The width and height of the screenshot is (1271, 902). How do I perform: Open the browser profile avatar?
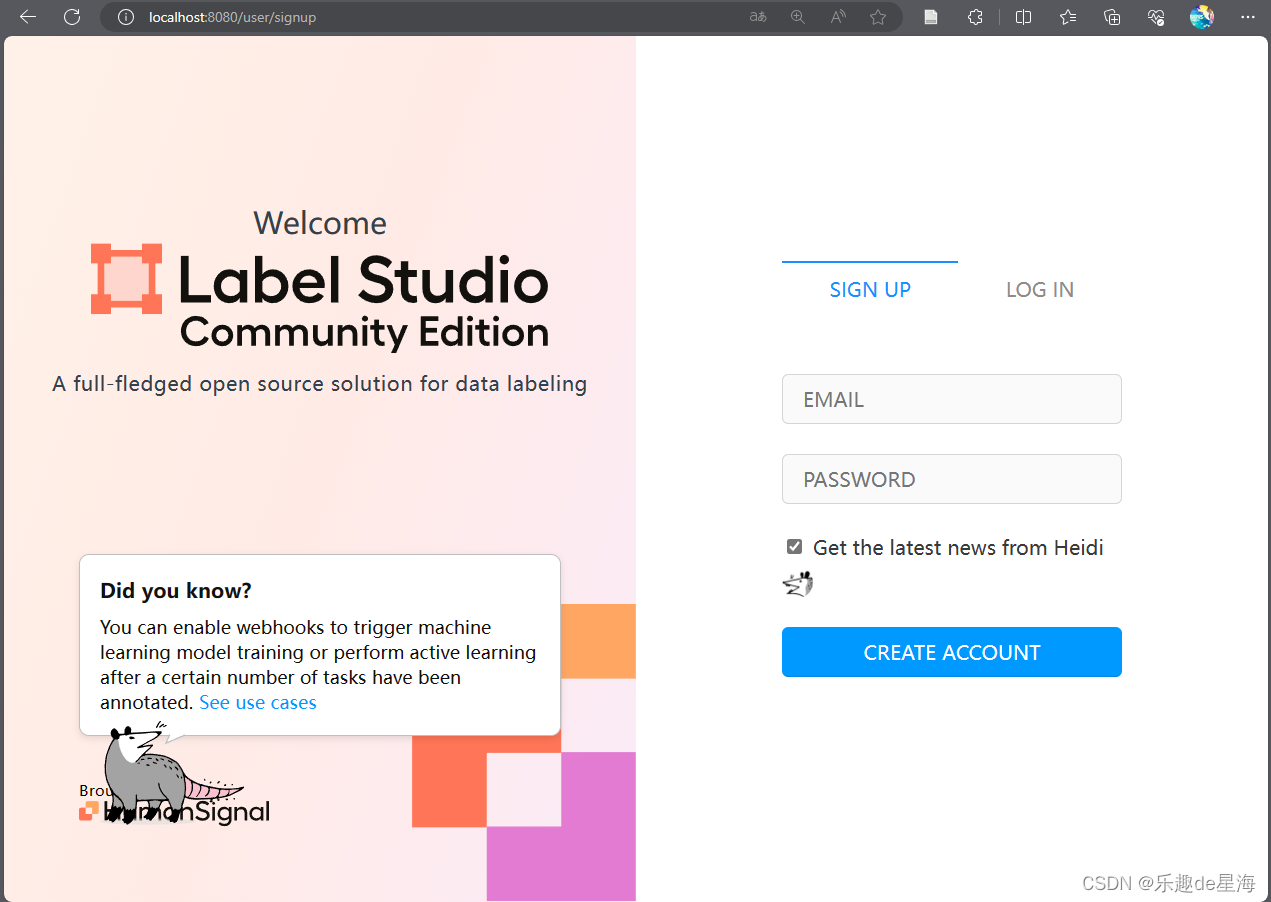(x=1202, y=17)
